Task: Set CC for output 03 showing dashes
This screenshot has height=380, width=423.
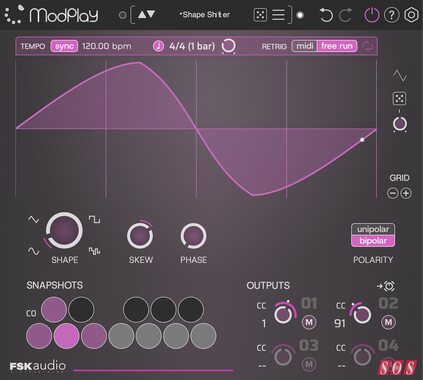Action: click(x=262, y=366)
